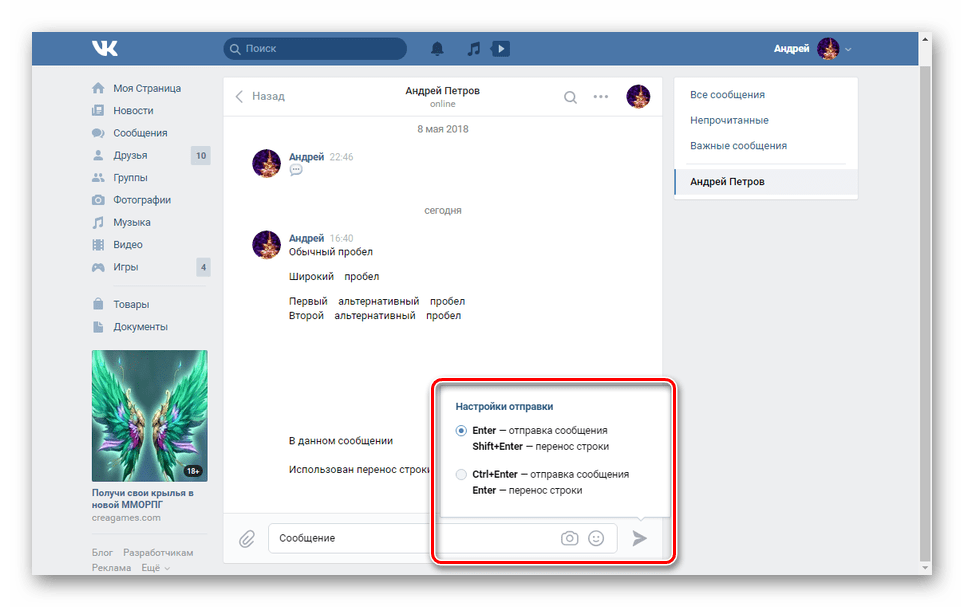Click the MMORPG wings ad thumbnail
This screenshot has height=607, width=964.
149,415
